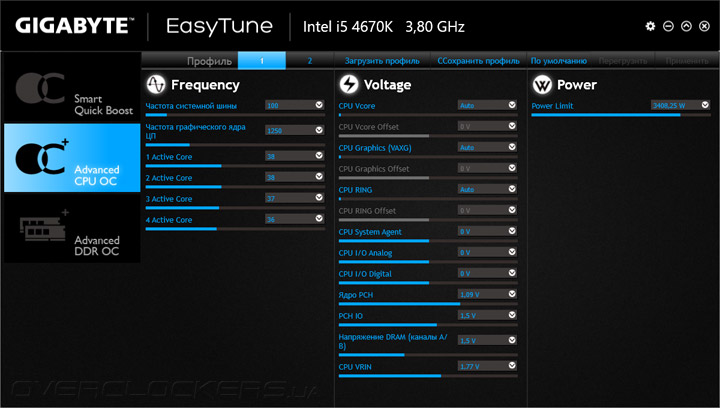Expand the CPU I/O Digital dropdown arrow
The height and width of the screenshot is (408, 720).
pyautogui.click(x=512, y=273)
